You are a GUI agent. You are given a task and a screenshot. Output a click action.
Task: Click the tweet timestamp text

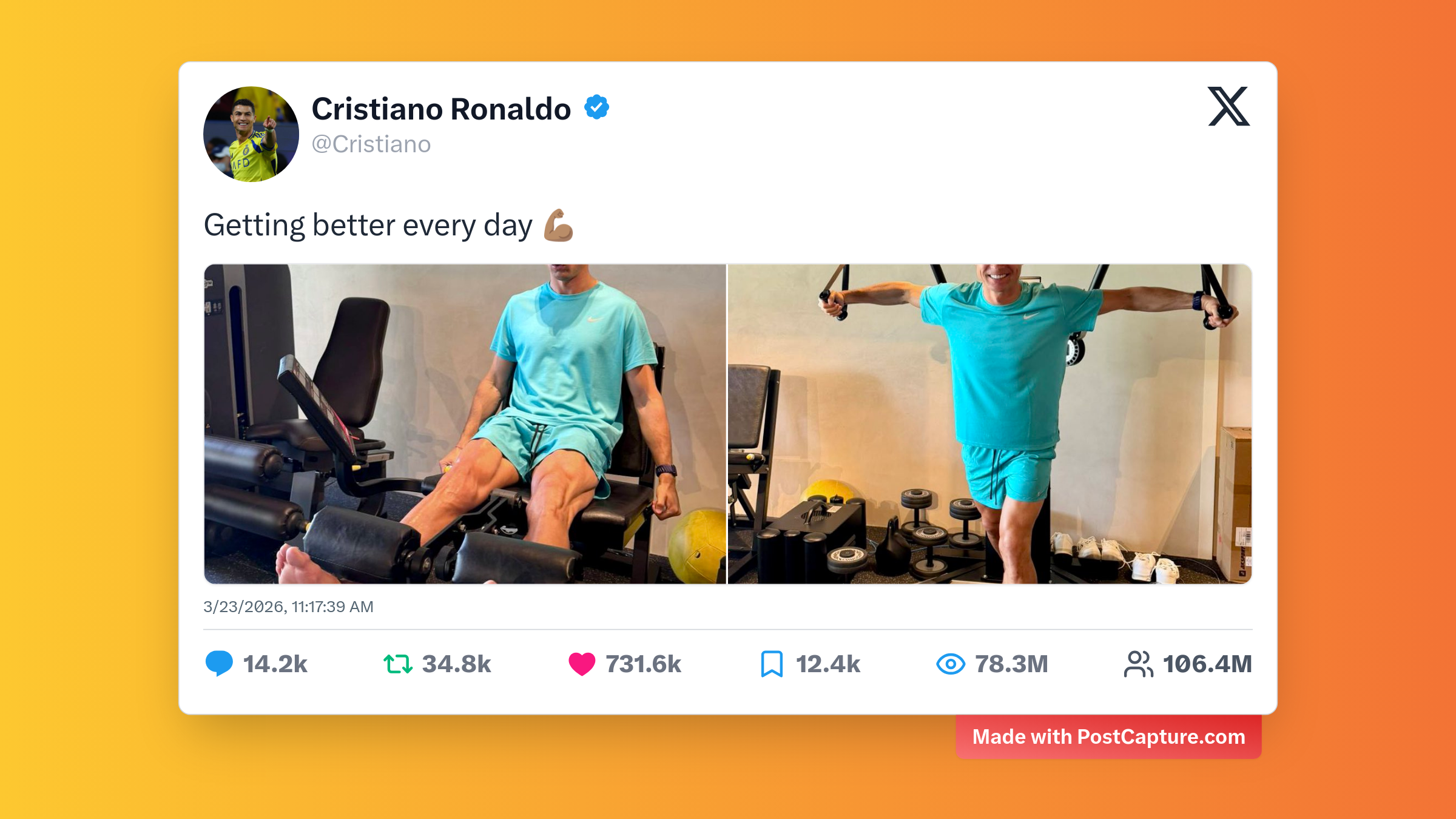pyautogui.click(x=289, y=607)
